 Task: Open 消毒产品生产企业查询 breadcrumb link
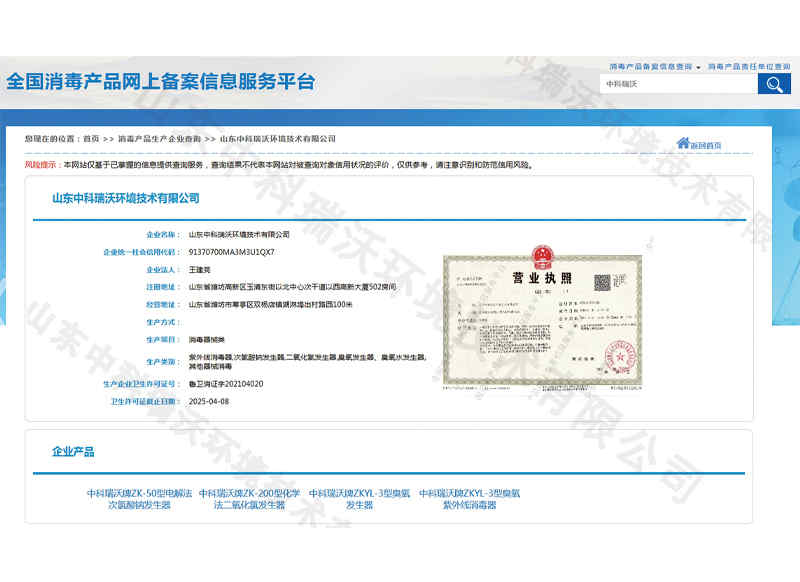pyautogui.click(x=159, y=139)
